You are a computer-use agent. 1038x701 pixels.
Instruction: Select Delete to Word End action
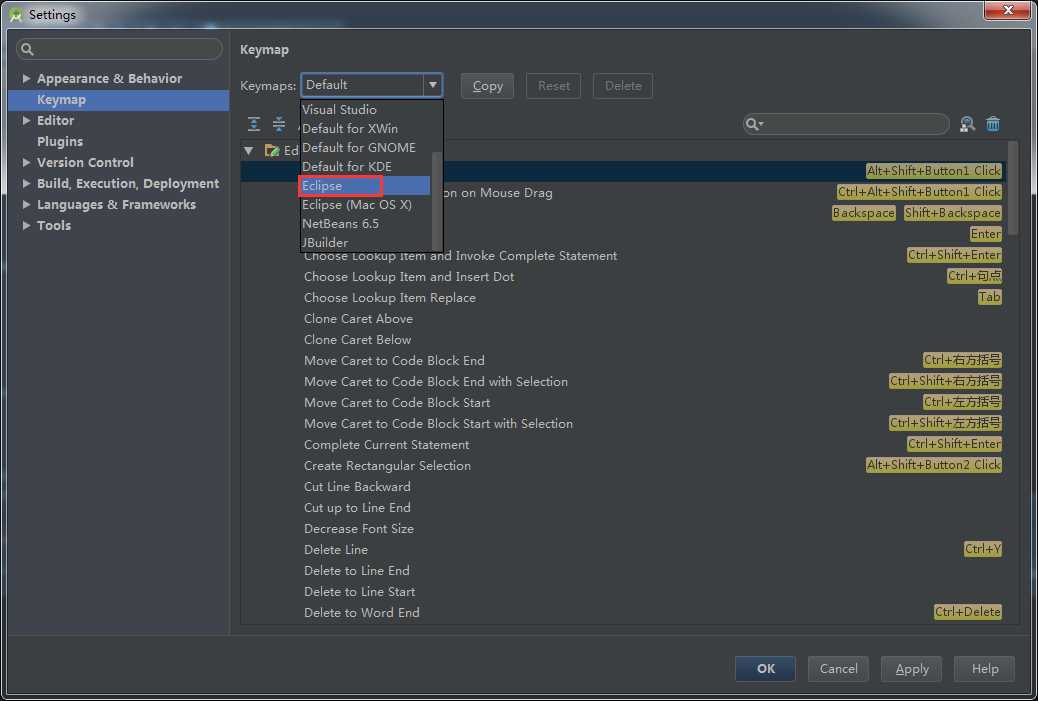[361, 613]
